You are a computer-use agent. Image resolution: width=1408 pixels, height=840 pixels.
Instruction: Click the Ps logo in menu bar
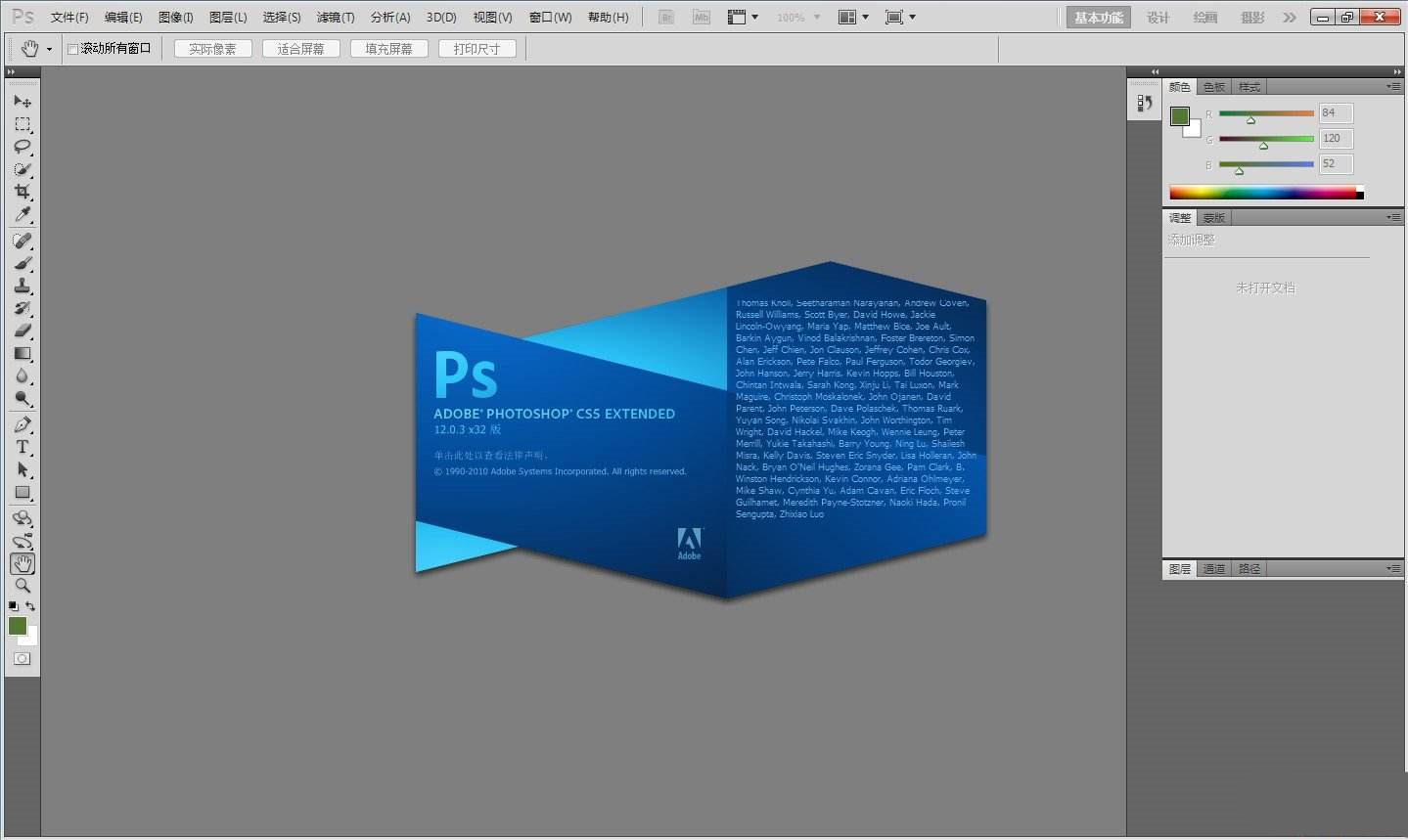click(23, 17)
